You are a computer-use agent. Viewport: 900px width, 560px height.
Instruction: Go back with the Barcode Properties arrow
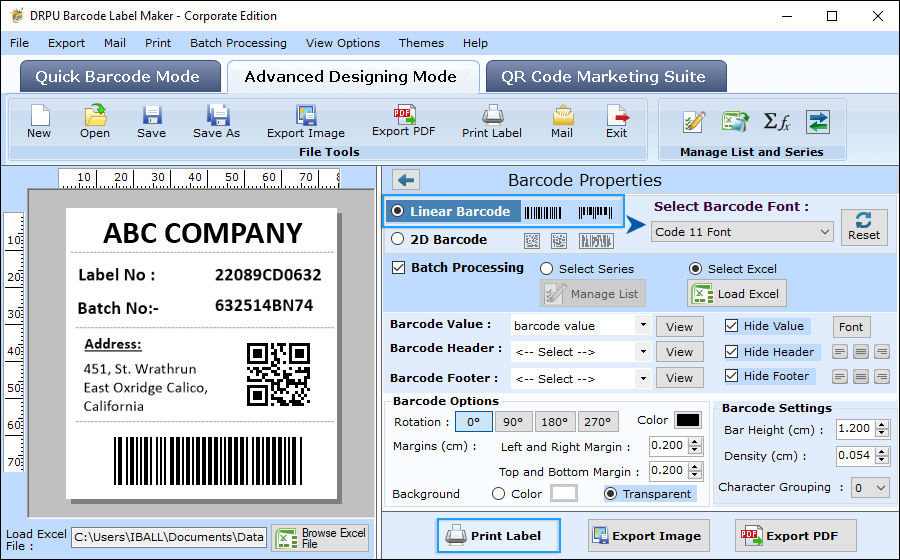[406, 180]
